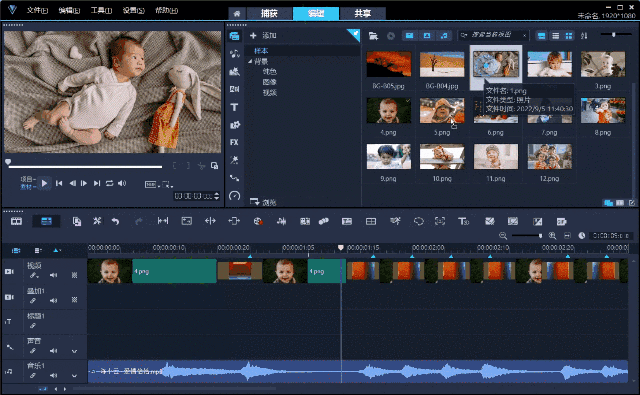Click the import media files folder icon
The height and width of the screenshot is (395, 640).
[373, 36]
